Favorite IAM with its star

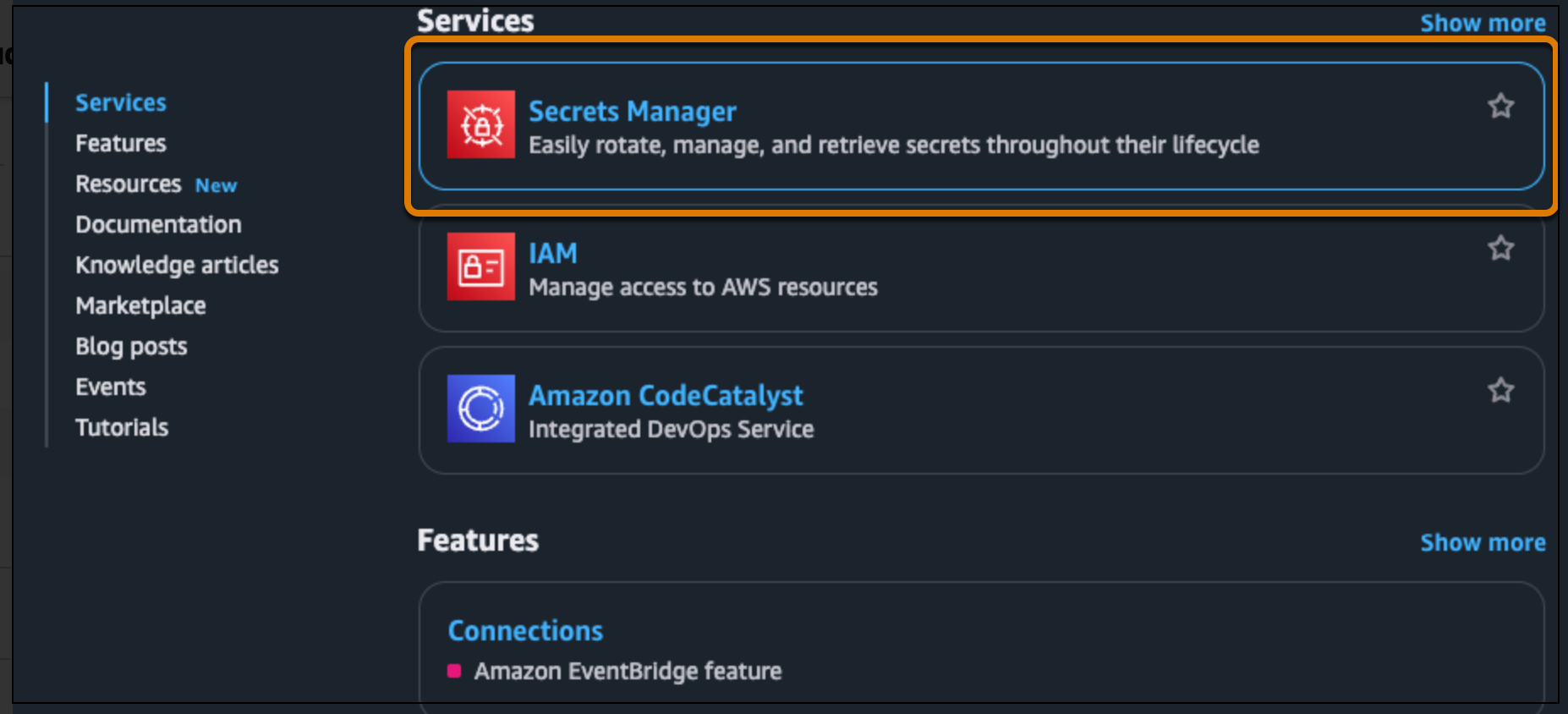tap(1501, 248)
